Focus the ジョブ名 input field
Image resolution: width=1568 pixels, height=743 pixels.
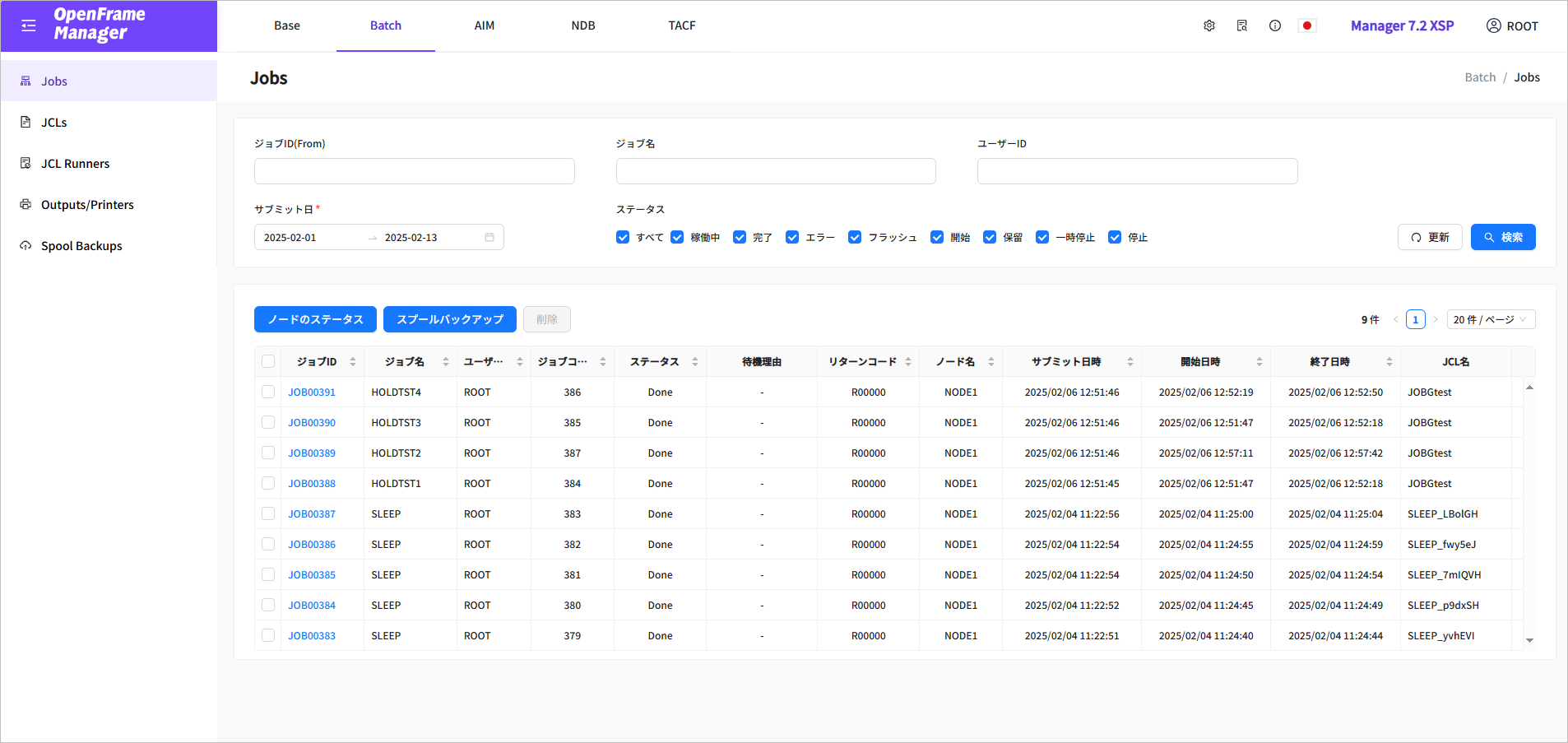[x=775, y=171]
